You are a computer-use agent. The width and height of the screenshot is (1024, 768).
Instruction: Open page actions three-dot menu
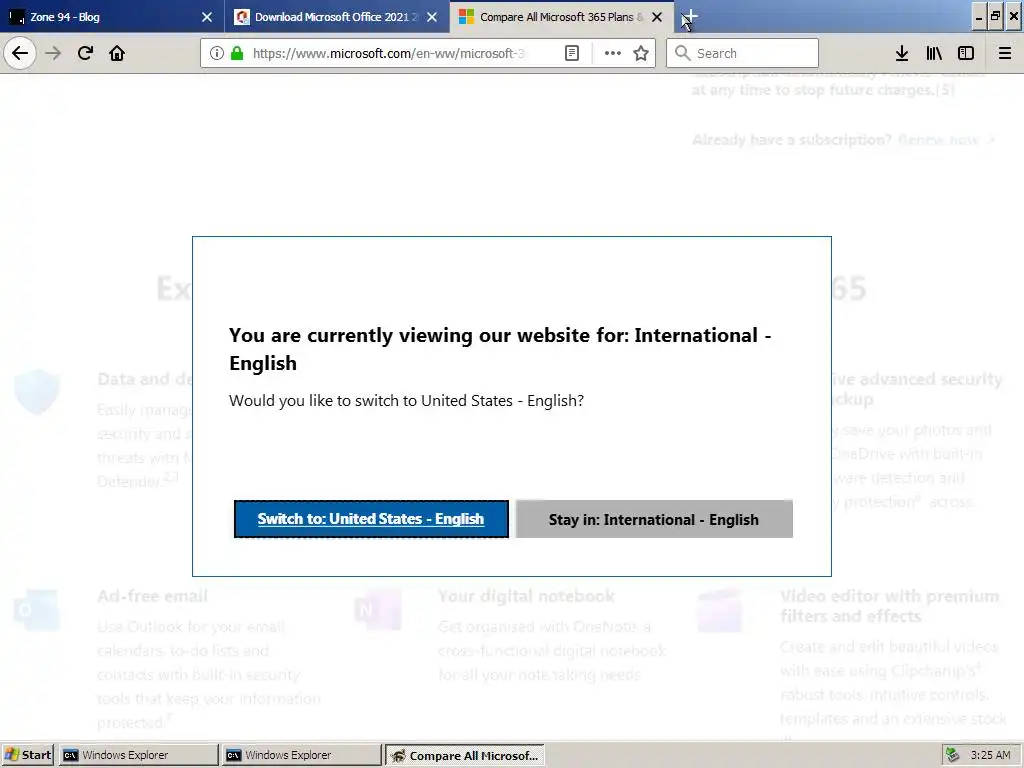(613, 53)
